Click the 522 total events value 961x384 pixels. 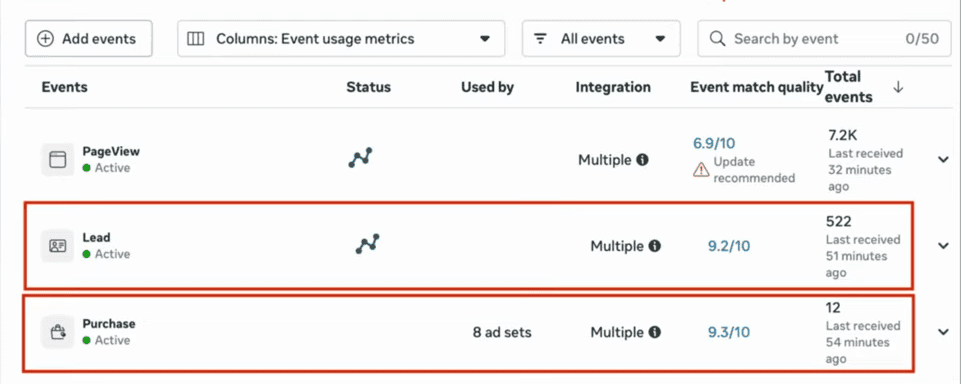pyautogui.click(x=839, y=221)
